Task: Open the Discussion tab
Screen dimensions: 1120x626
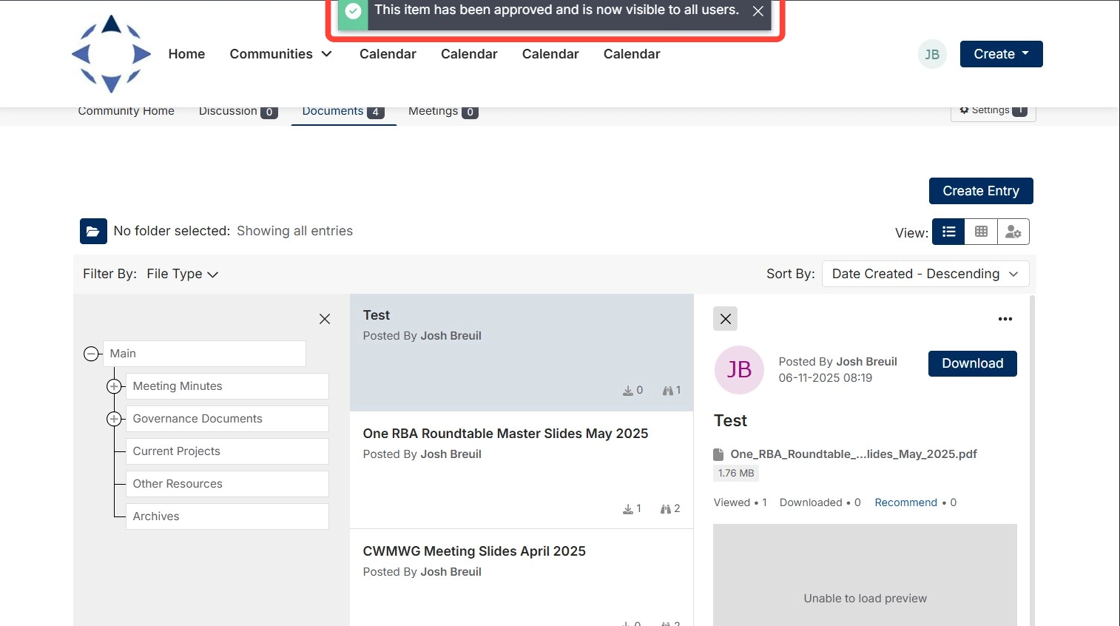Action: (238, 111)
